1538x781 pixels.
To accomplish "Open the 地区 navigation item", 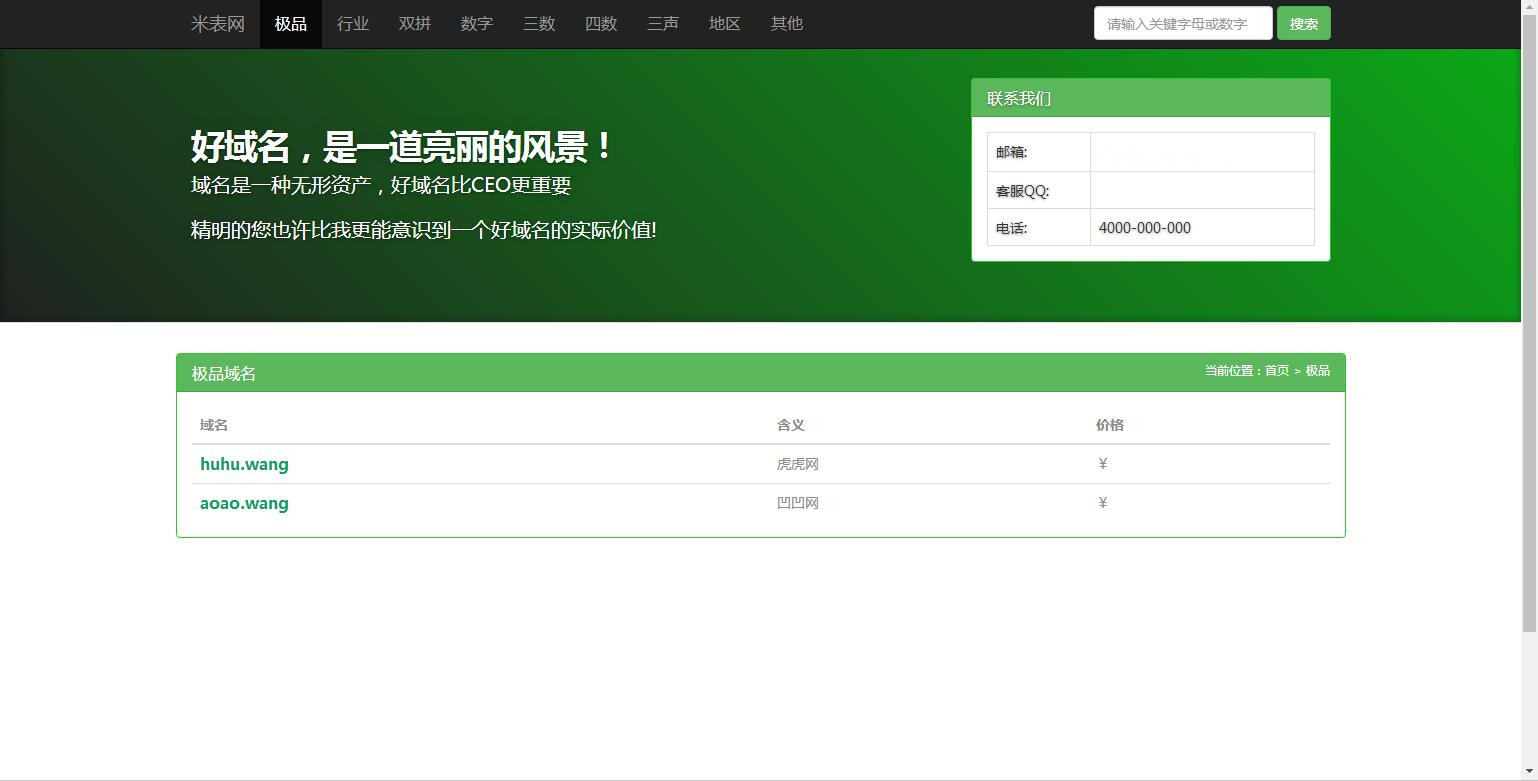I will pyautogui.click(x=725, y=24).
